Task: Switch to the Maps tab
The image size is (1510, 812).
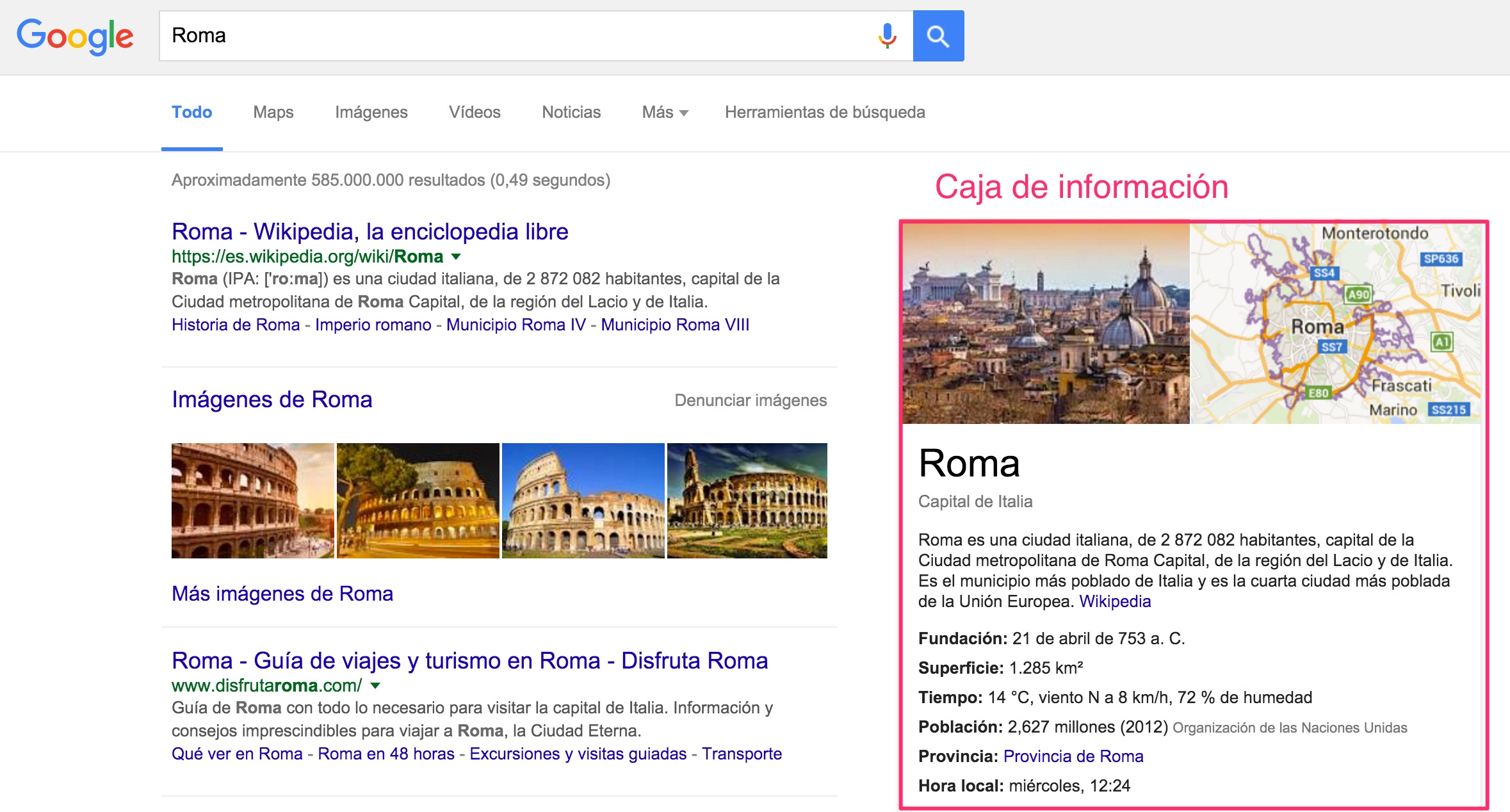Action: [273, 112]
